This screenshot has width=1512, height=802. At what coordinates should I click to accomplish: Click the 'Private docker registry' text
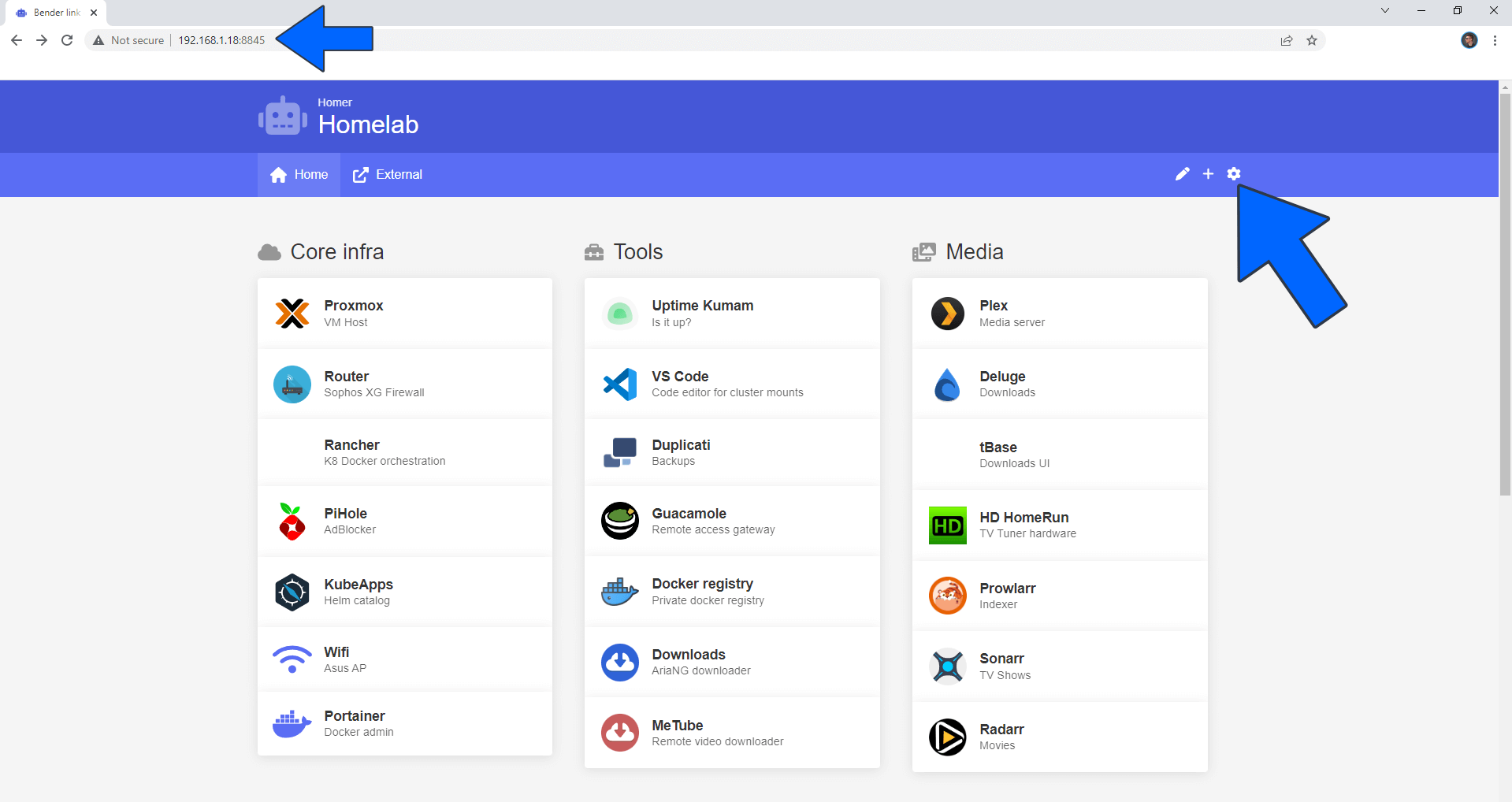708,601
